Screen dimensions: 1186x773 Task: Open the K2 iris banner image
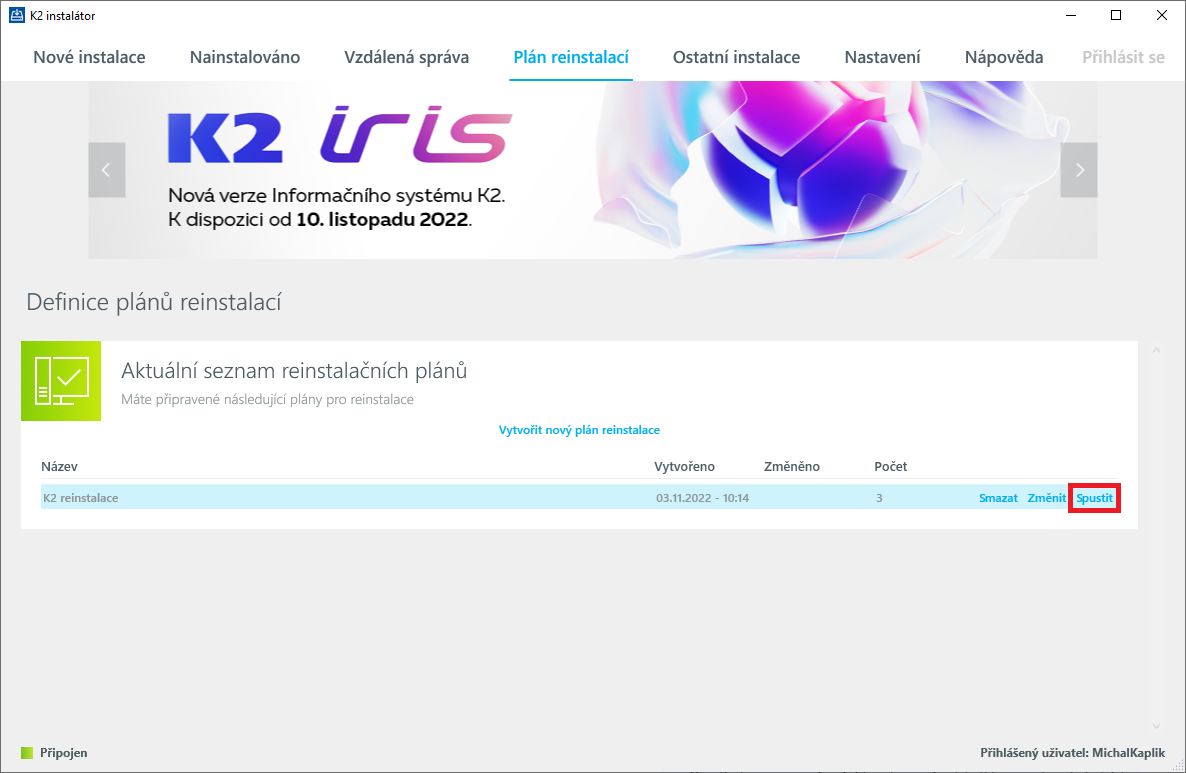(x=593, y=170)
